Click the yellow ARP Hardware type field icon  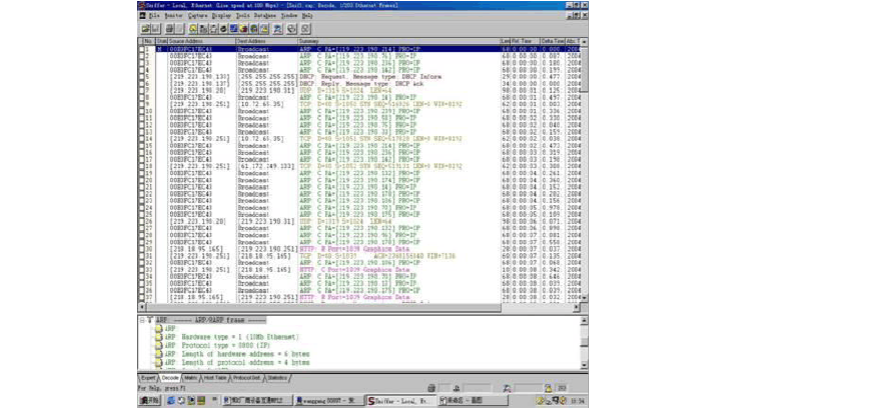click(x=157, y=337)
